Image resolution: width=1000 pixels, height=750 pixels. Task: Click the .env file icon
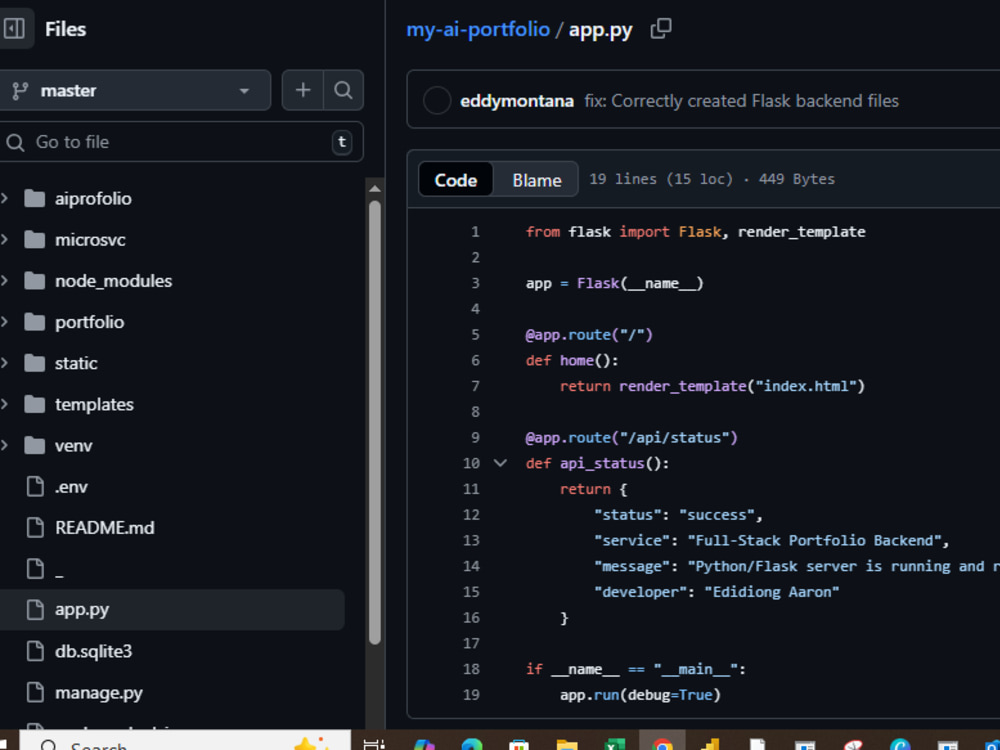[35, 487]
